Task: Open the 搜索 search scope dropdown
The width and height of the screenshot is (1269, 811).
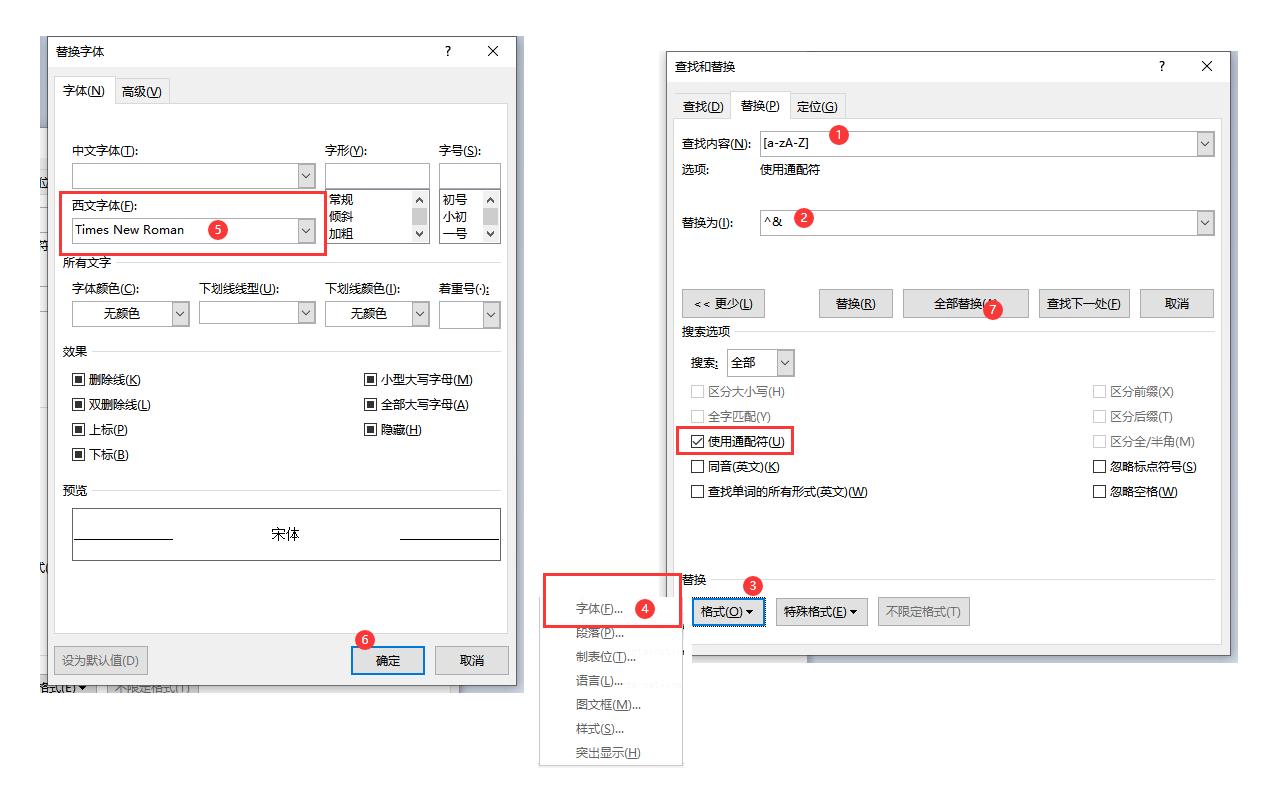Action: coord(778,362)
